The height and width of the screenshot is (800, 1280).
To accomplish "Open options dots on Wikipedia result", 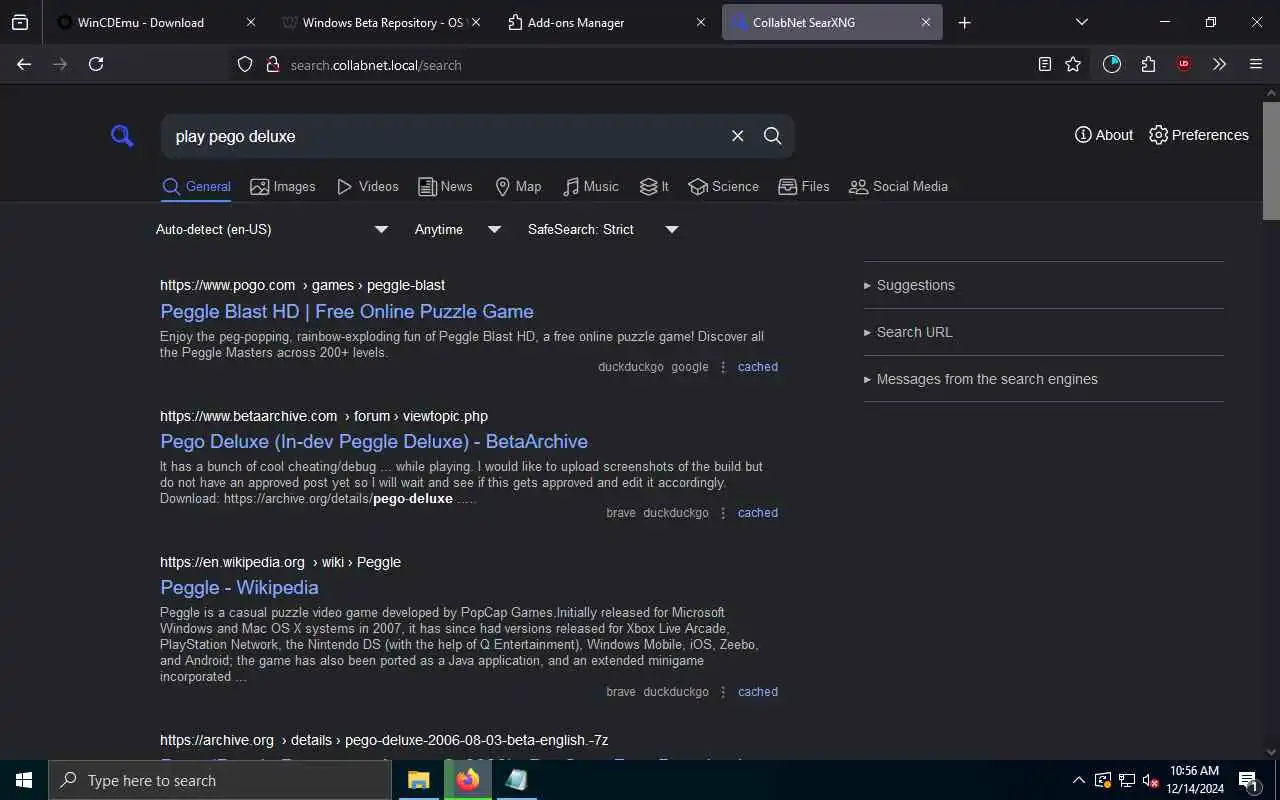I will 723,692.
